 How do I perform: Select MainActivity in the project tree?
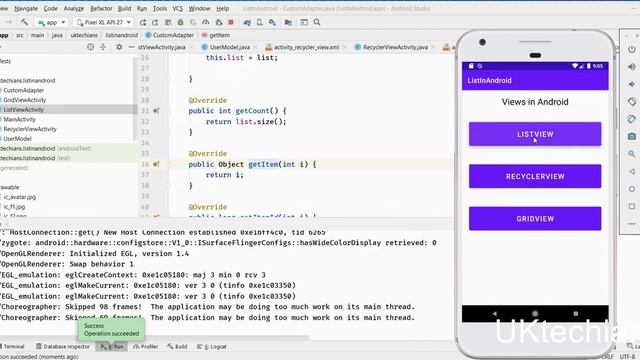pos(20,119)
